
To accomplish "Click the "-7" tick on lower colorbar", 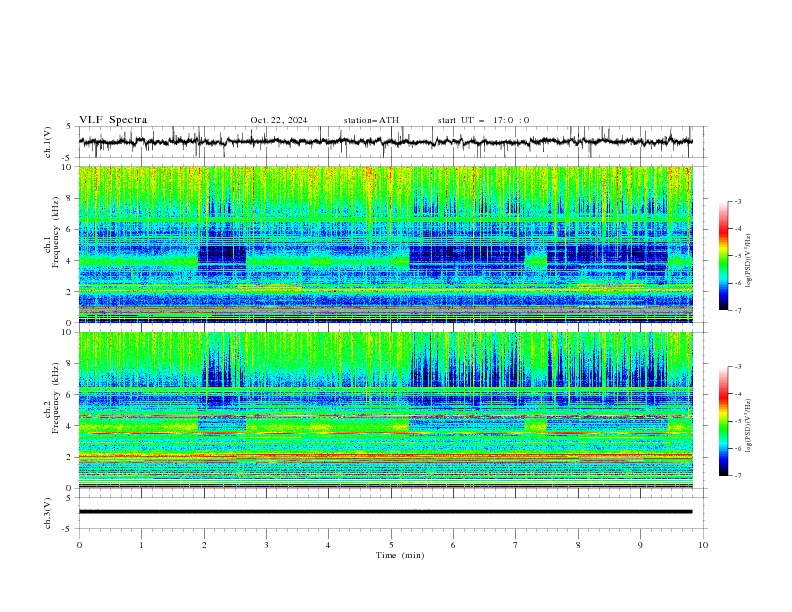I will pyautogui.click(x=737, y=476).
